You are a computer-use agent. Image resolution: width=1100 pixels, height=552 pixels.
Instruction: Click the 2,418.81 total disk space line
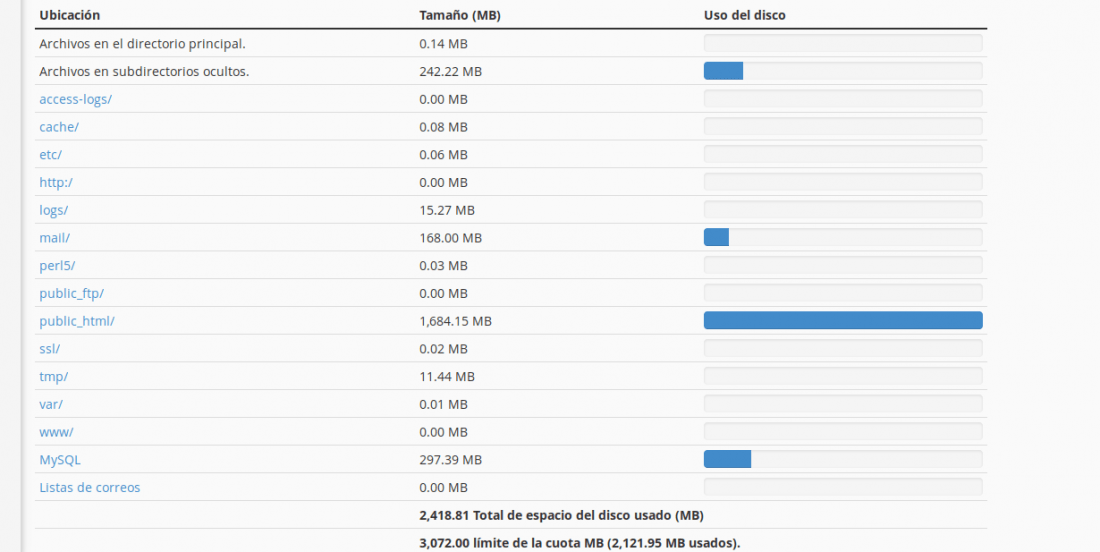[x=561, y=516]
